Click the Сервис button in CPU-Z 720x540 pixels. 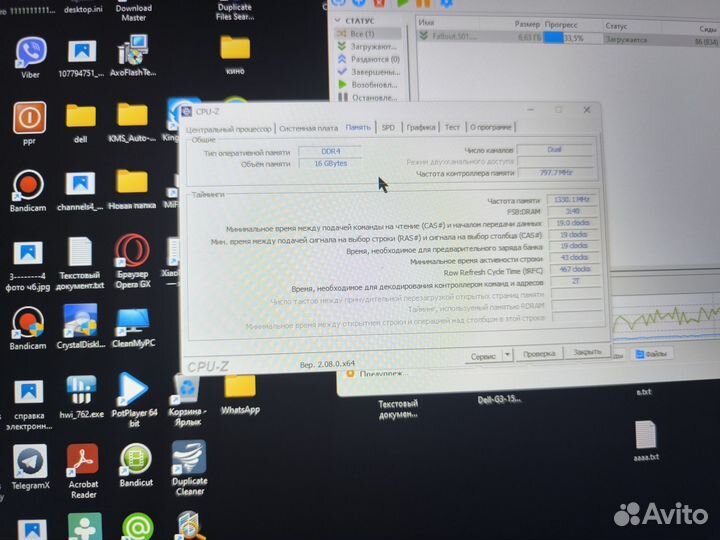pos(484,356)
